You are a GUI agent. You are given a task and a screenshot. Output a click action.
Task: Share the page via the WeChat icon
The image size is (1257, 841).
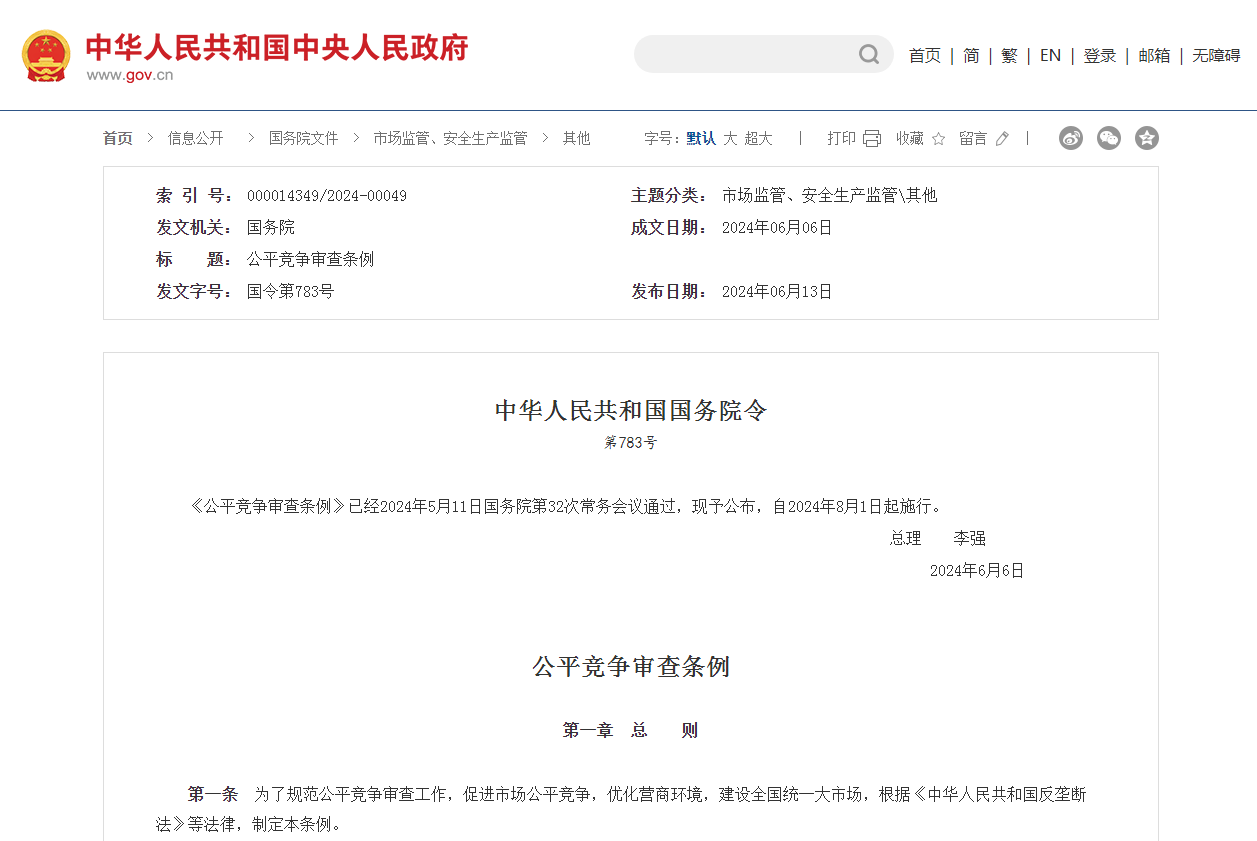(x=1108, y=138)
